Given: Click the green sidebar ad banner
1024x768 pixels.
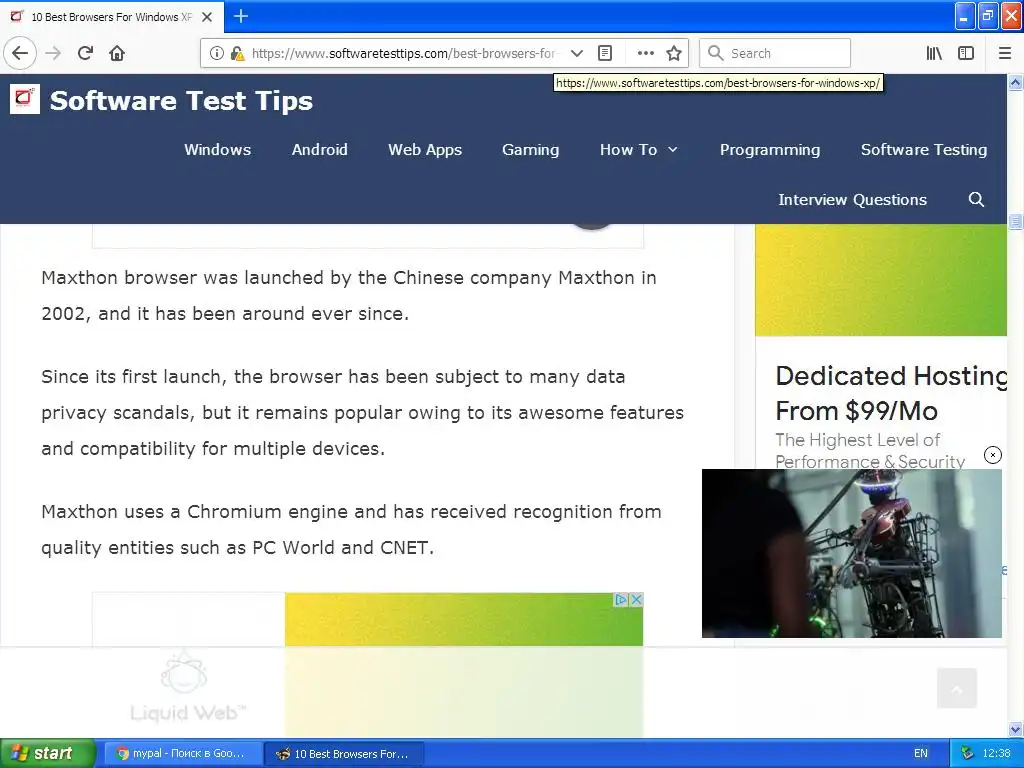Looking at the screenshot, I should [881, 280].
